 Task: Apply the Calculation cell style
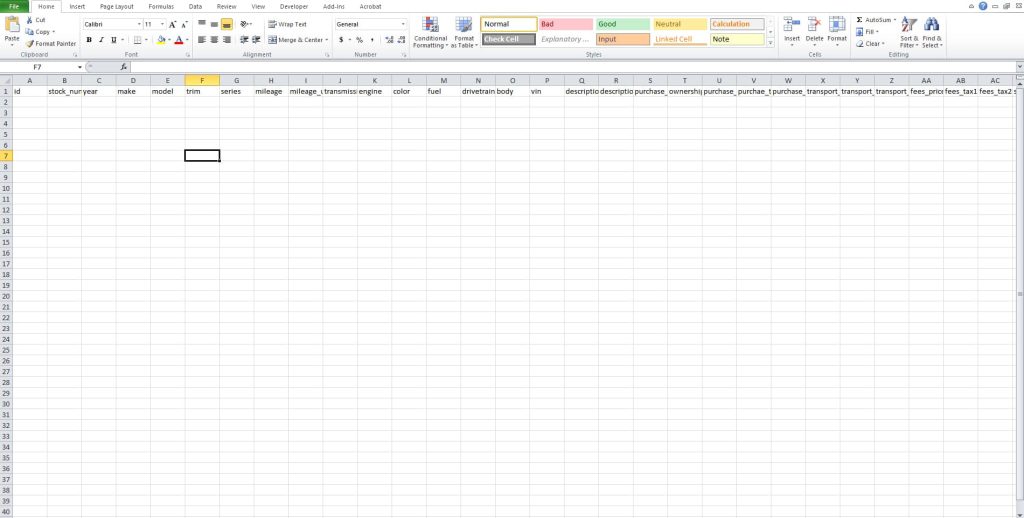737,24
